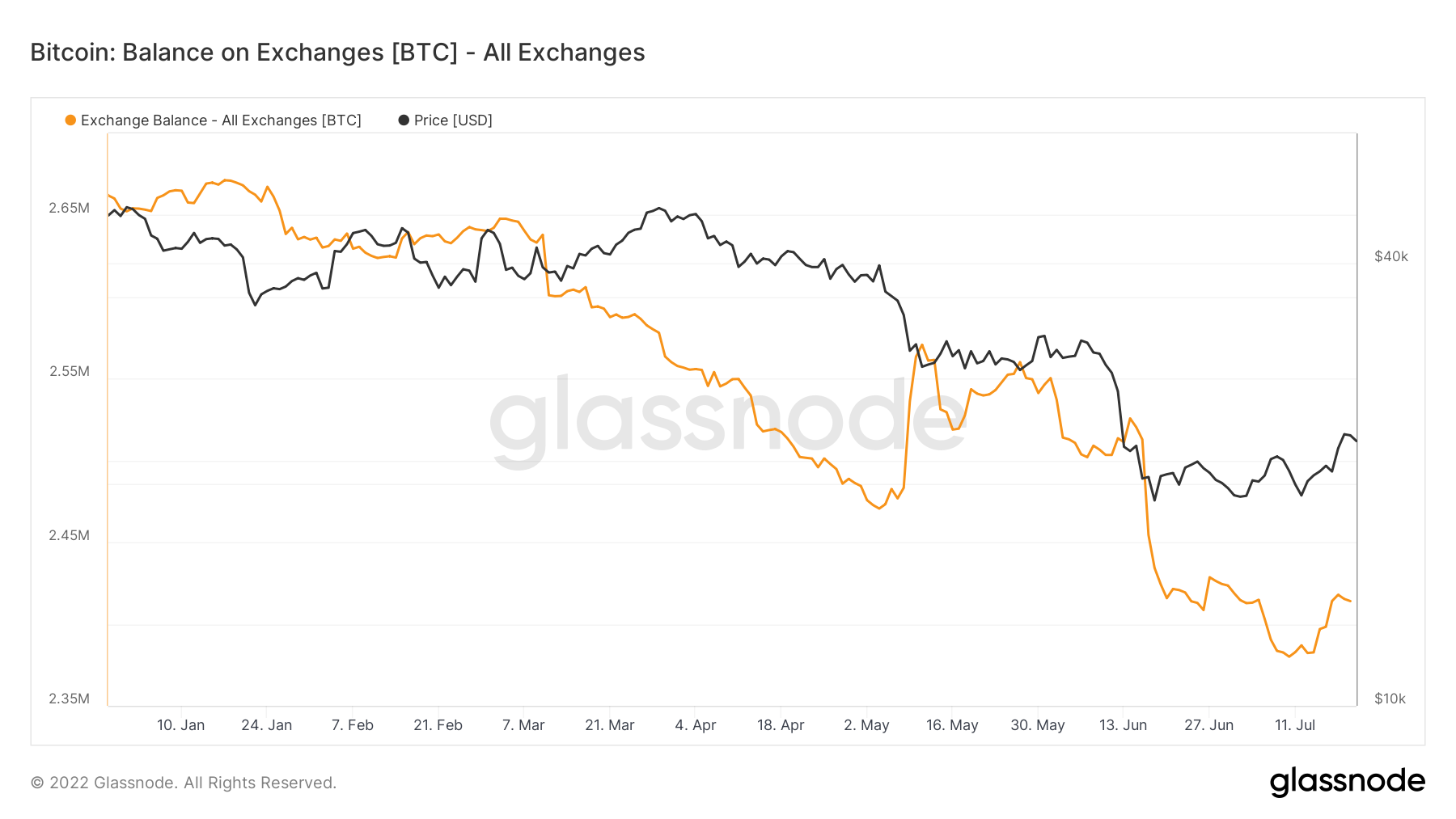Image resolution: width=1456 pixels, height=819 pixels.
Task: Click the $40k price axis label
Action: tap(1391, 256)
